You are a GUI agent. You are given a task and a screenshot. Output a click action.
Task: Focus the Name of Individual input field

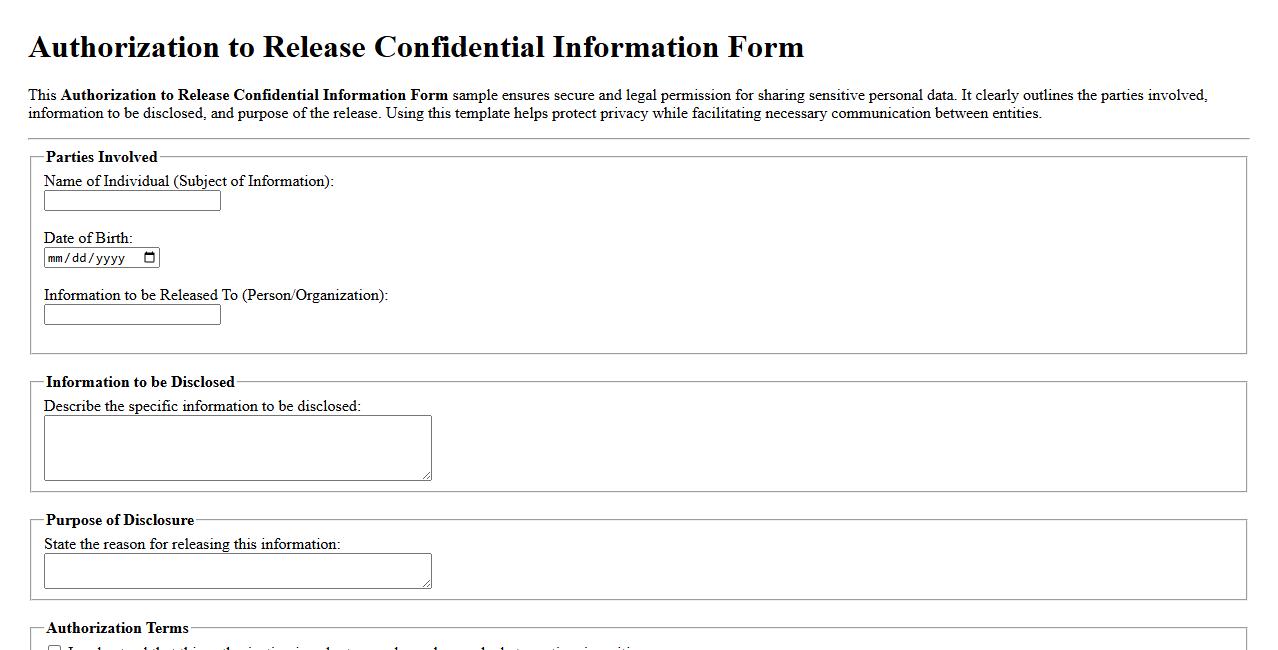point(131,200)
